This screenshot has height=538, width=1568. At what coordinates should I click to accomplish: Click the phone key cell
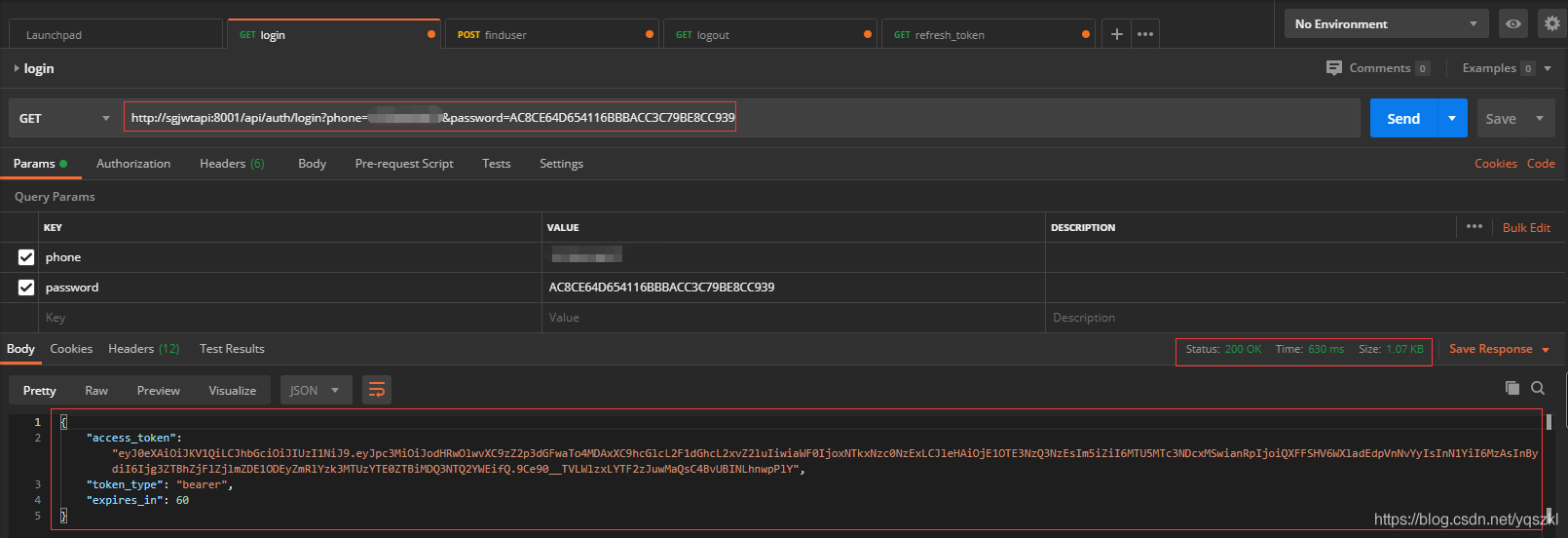tap(290, 257)
